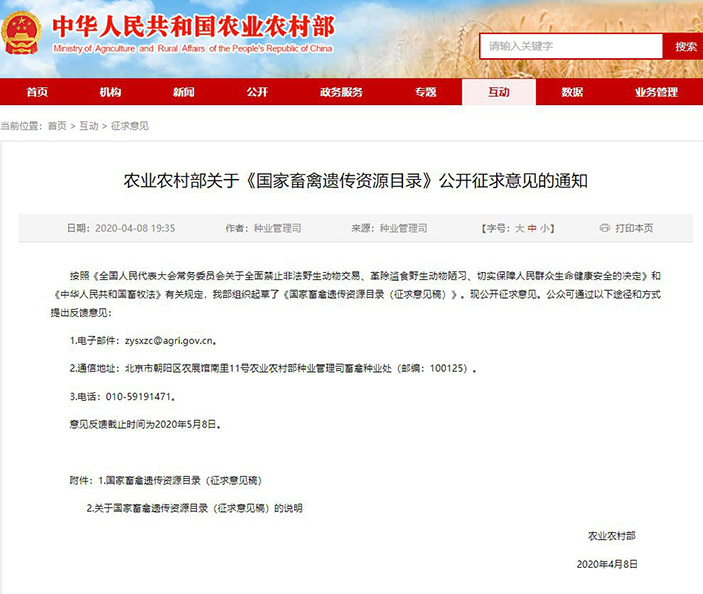
Task: Click the English Ministry of Agriculture subtitle
Action: pyautogui.click(x=193, y=48)
